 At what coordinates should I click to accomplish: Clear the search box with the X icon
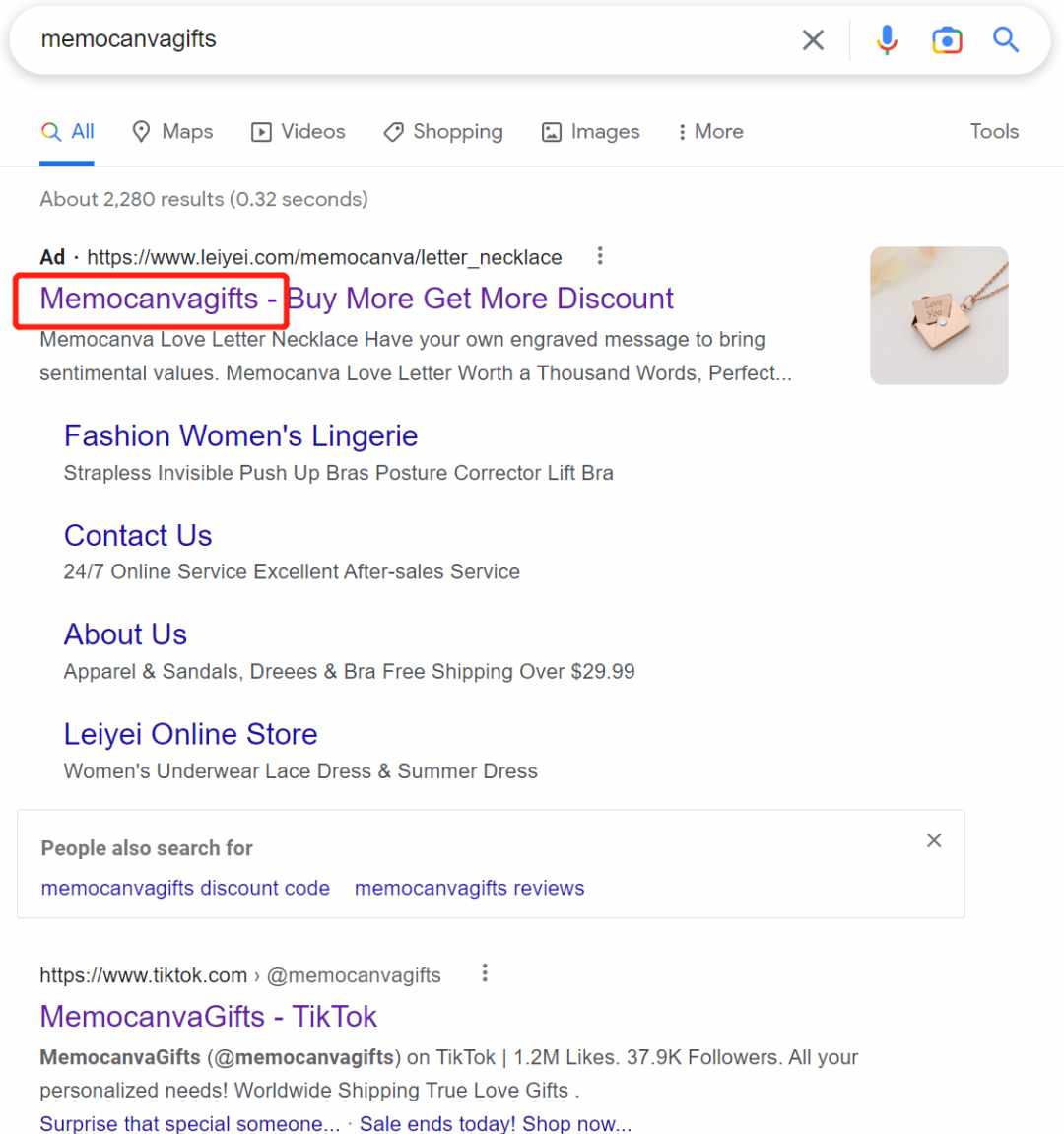(813, 39)
